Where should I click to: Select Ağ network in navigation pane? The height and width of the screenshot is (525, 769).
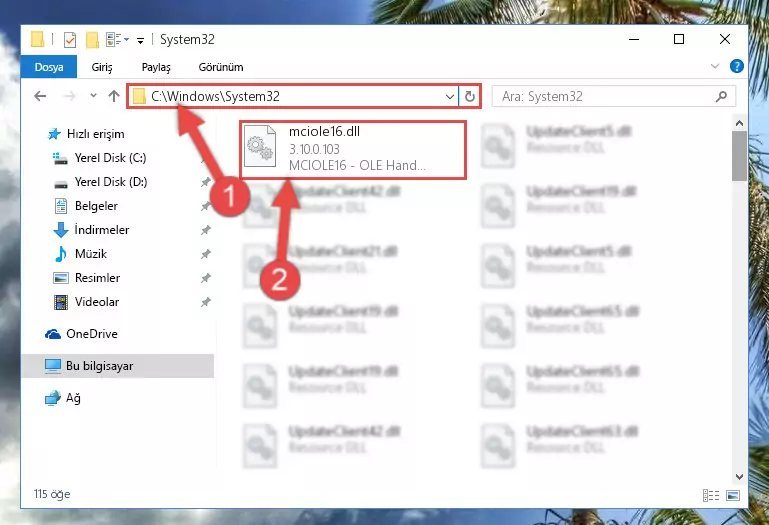73,398
